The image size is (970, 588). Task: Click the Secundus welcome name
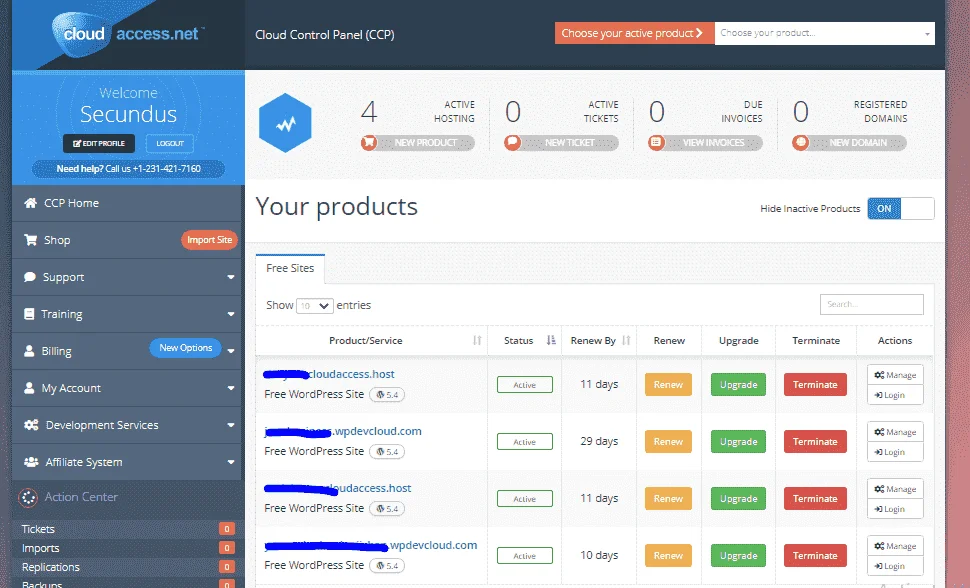pyautogui.click(x=128, y=115)
